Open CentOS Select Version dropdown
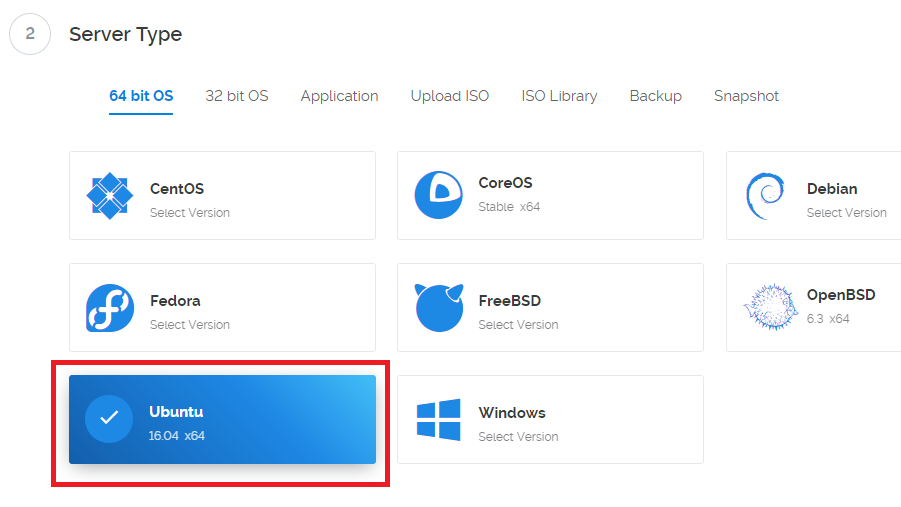The width and height of the screenshot is (901, 507). point(190,213)
